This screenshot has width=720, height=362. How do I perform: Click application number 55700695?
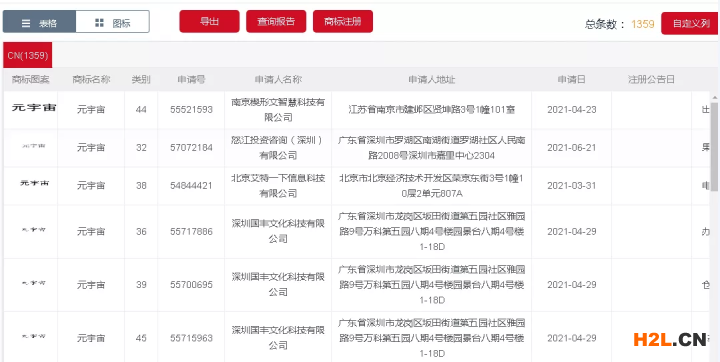[191, 285]
